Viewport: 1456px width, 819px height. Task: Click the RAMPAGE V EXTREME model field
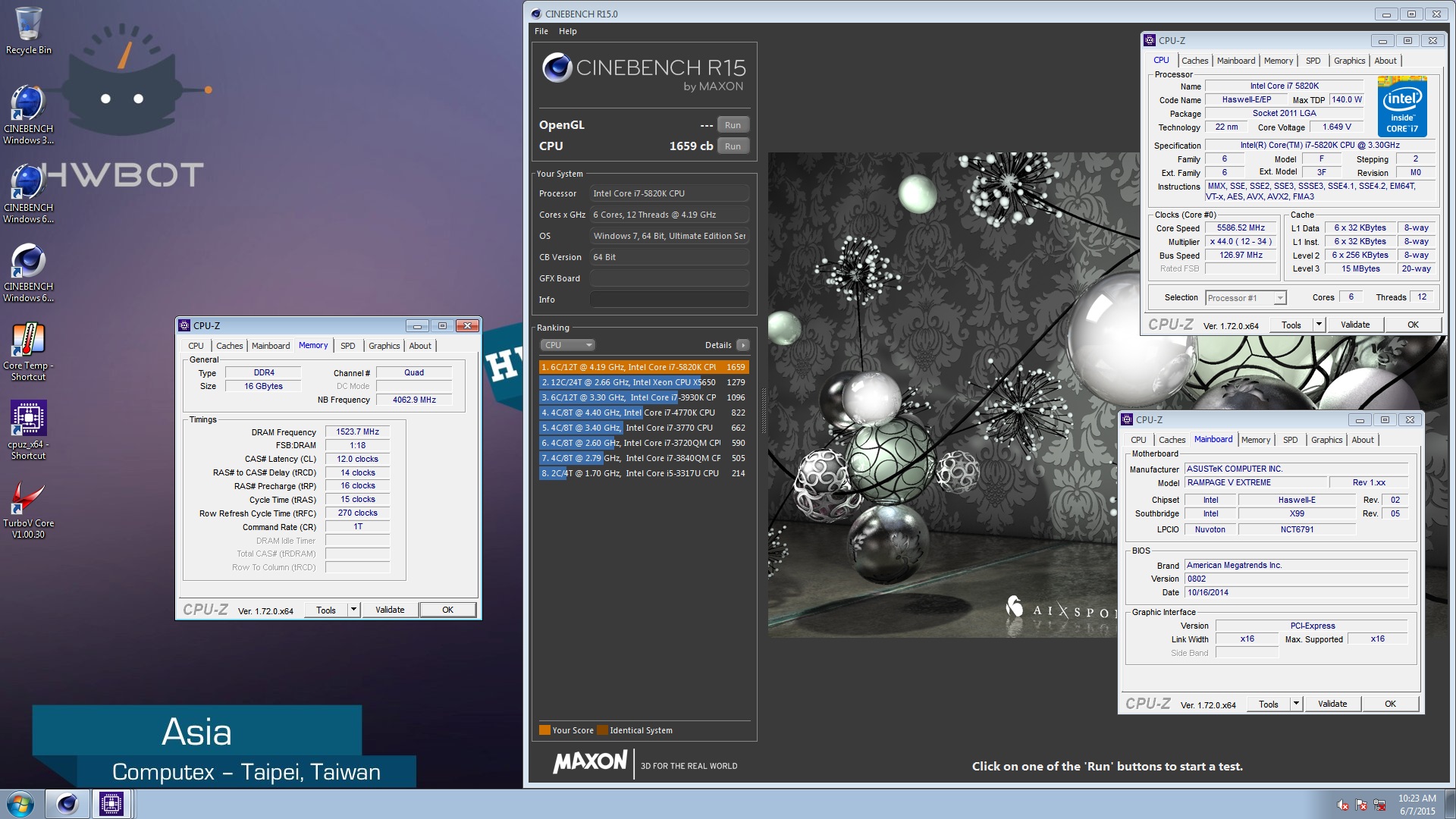pyautogui.click(x=1256, y=482)
